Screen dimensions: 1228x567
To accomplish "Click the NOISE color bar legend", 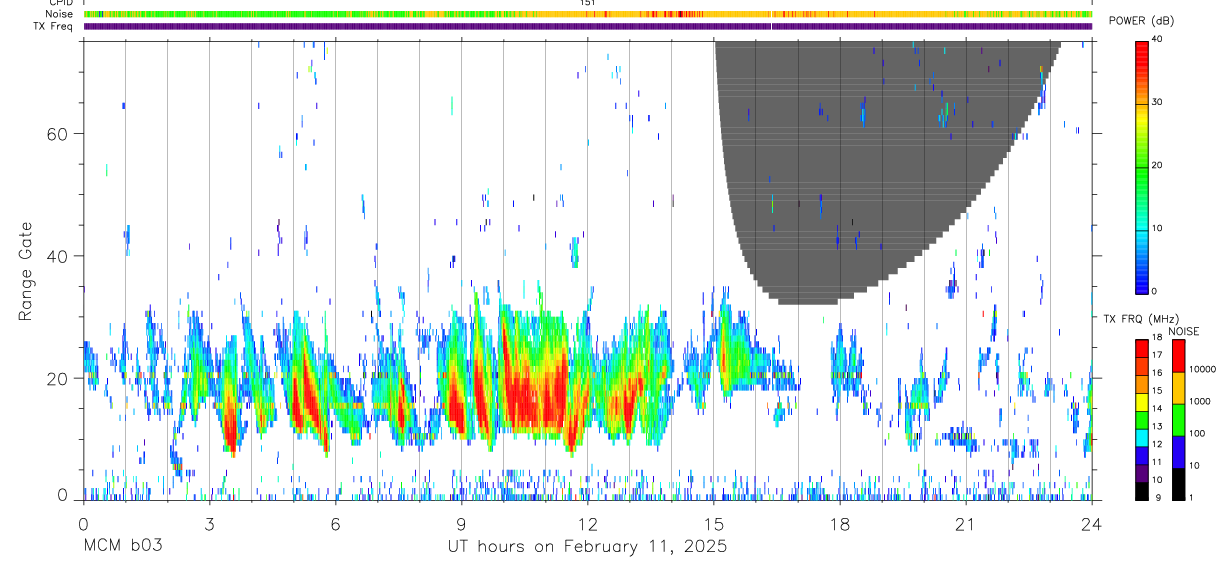I will coord(1178,419).
